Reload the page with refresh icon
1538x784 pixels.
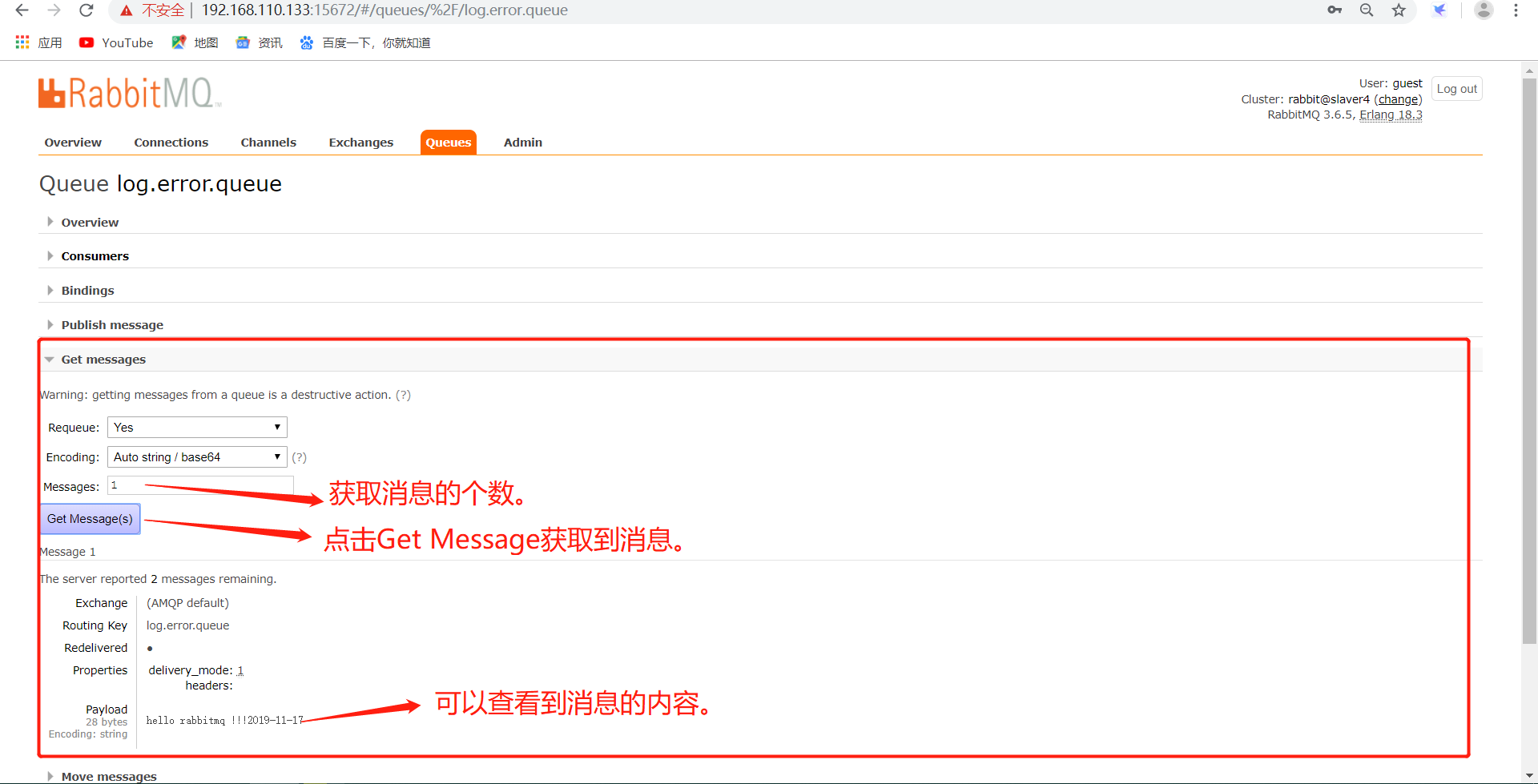tap(87, 10)
